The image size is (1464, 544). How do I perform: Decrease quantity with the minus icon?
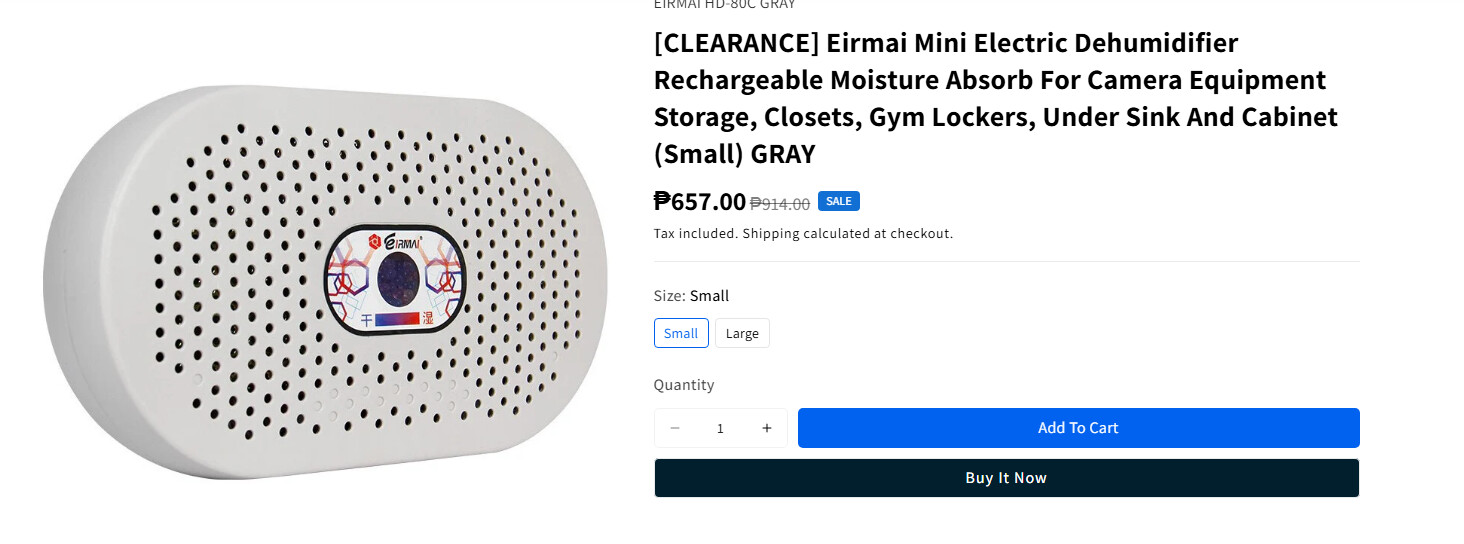(675, 428)
